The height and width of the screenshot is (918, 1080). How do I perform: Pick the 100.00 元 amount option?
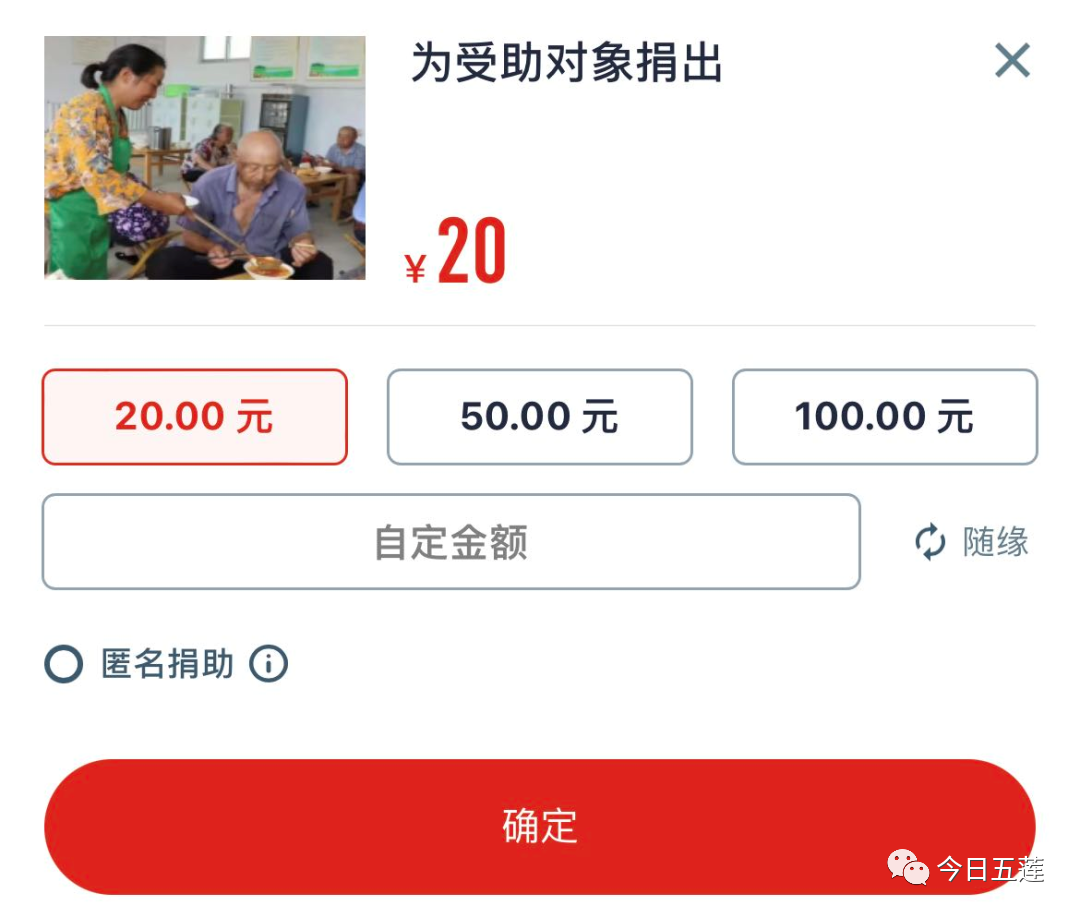pos(885,417)
